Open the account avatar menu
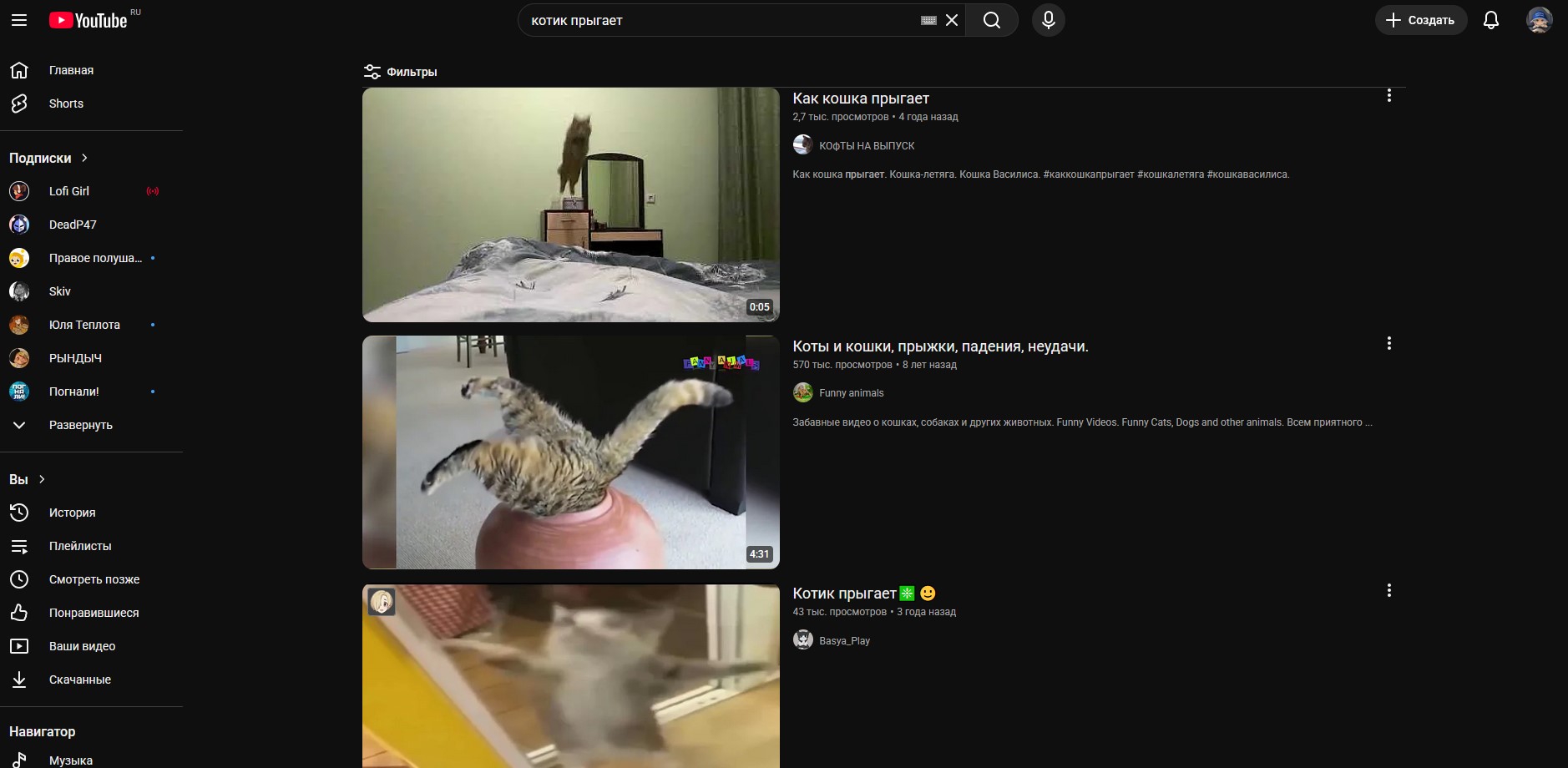This screenshot has width=1568, height=768. (1539, 20)
